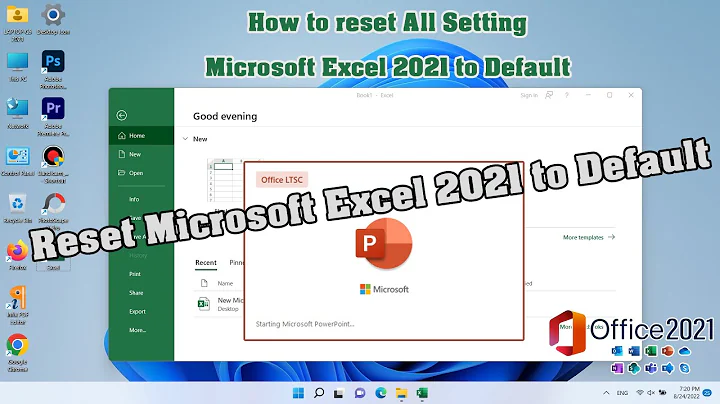Open the Windows Start menu

click(298, 393)
